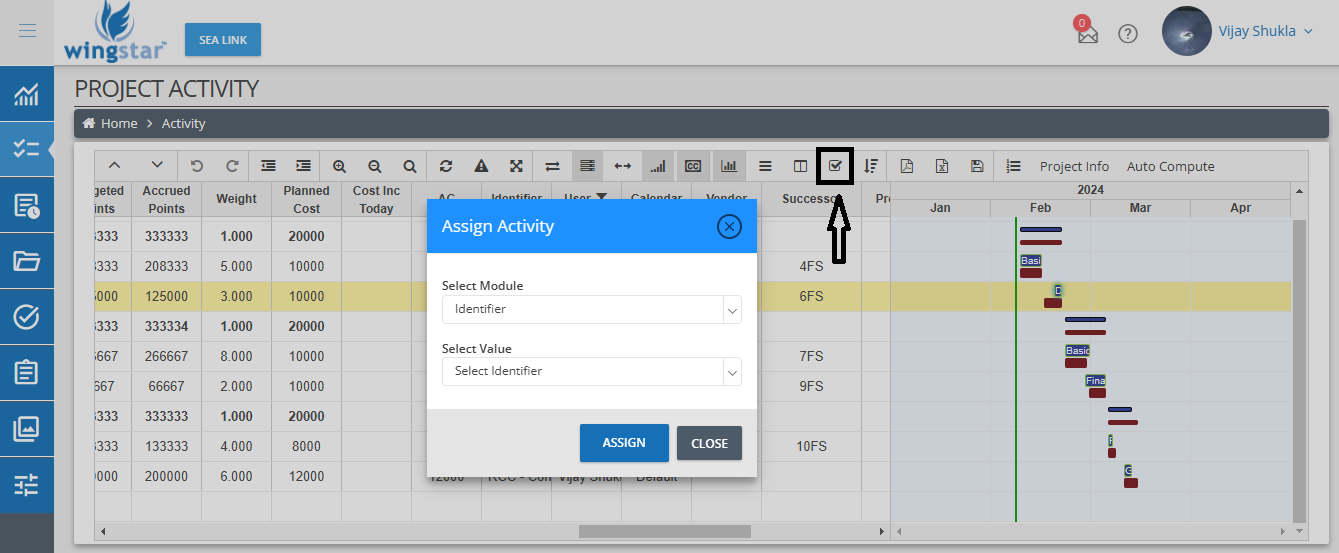
Task: Toggle the row stripes view button
Action: tap(587, 166)
